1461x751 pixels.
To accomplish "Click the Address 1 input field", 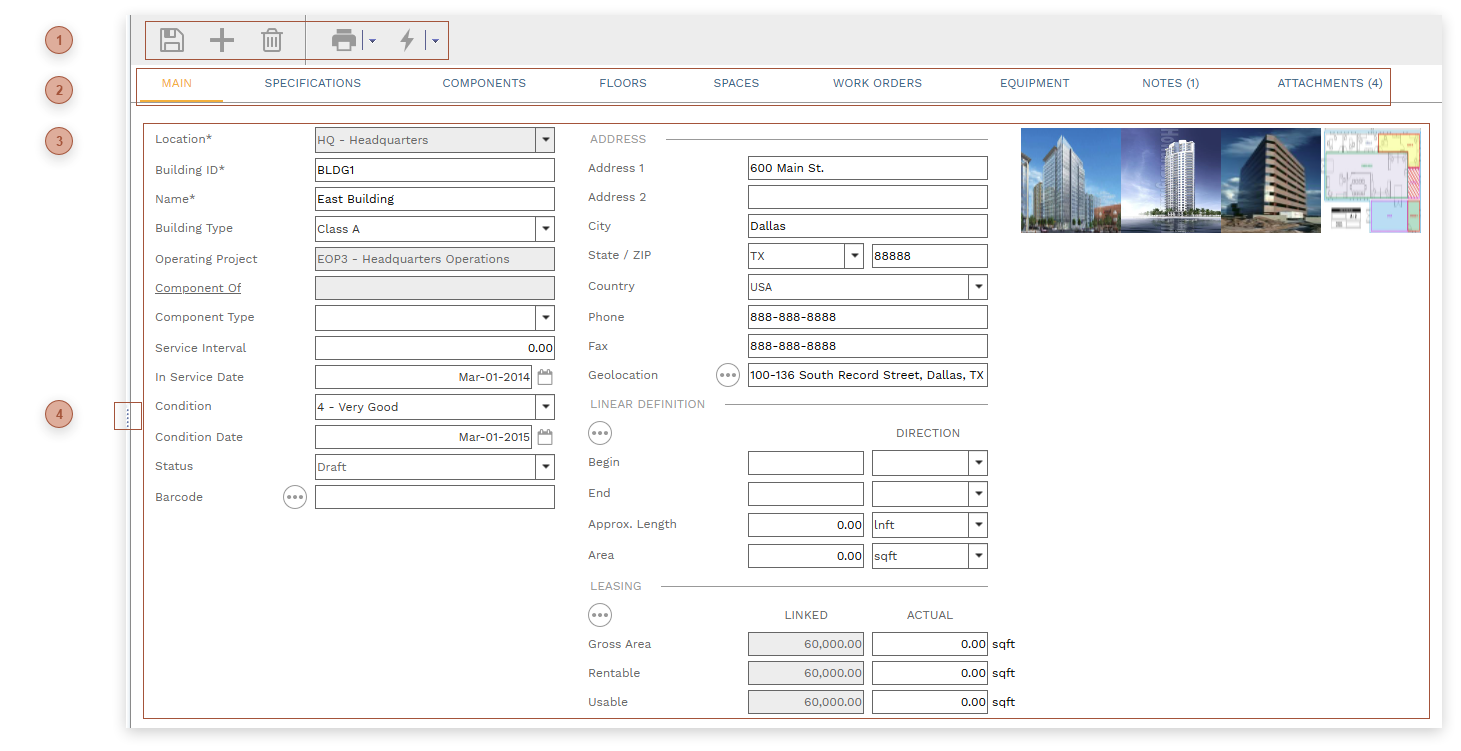I will [867, 168].
